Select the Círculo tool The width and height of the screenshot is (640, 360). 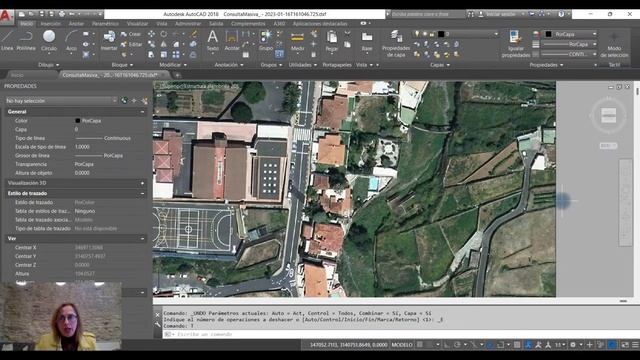(x=49, y=40)
